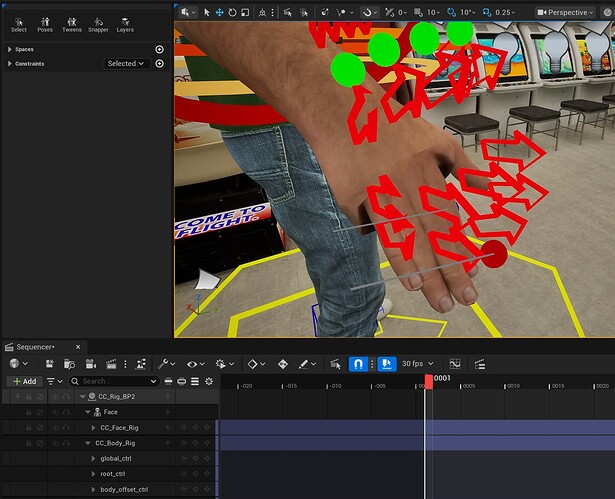Click the render movie clapperboard icon
The image size is (615, 499).
111,364
